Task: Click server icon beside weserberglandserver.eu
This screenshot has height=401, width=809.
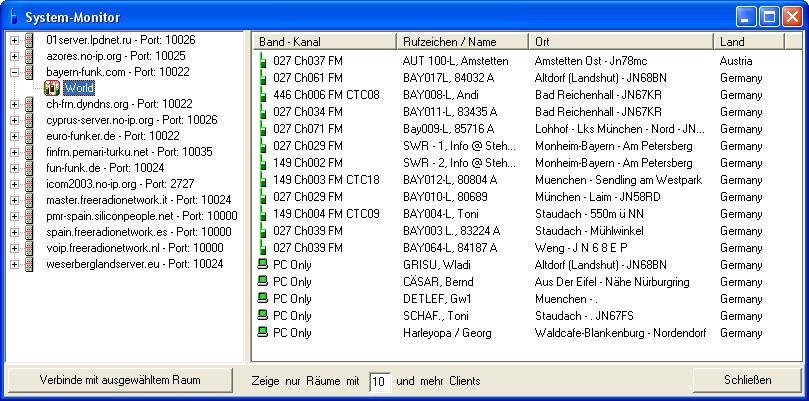Action: tap(30, 264)
